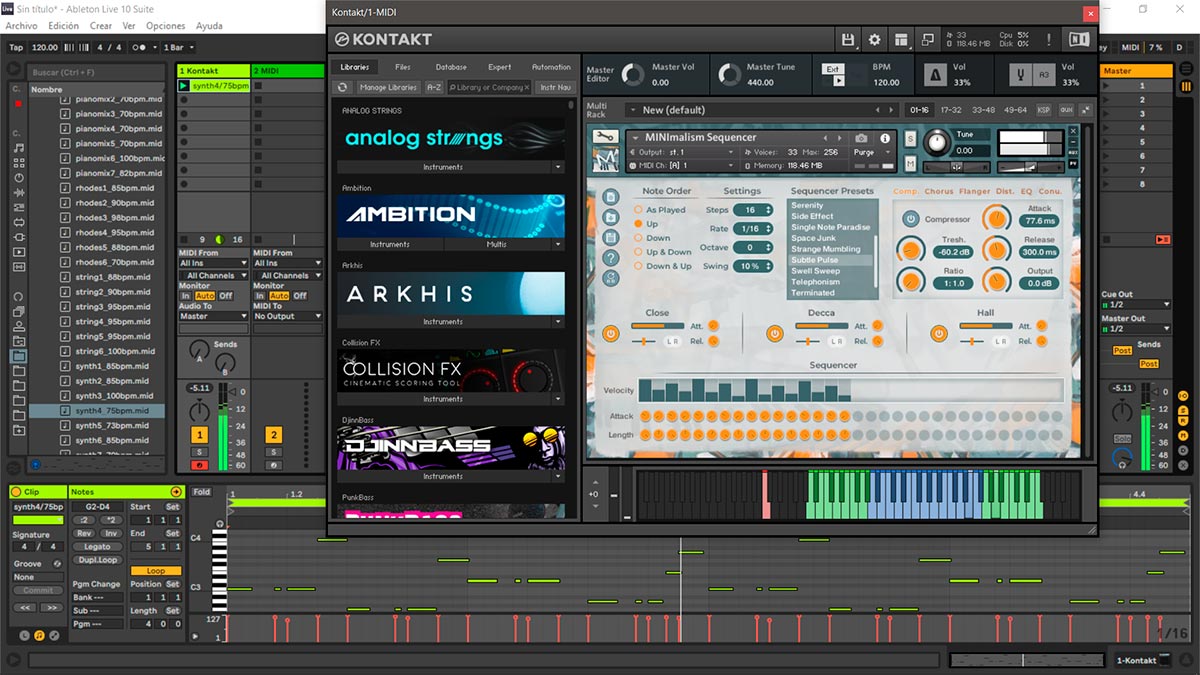Click the MINImalism reset arrows icon
1200x675 pixels.
(610, 279)
